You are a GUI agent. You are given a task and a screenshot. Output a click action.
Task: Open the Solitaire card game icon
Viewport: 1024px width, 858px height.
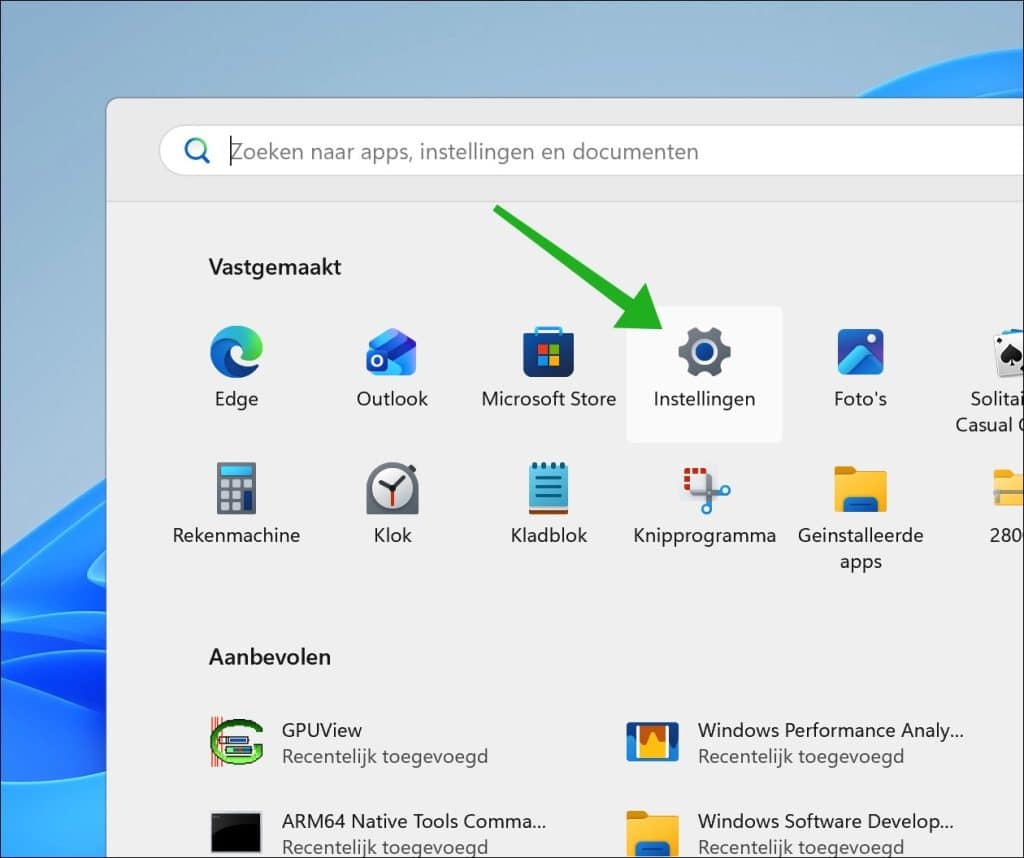(1005, 356)
